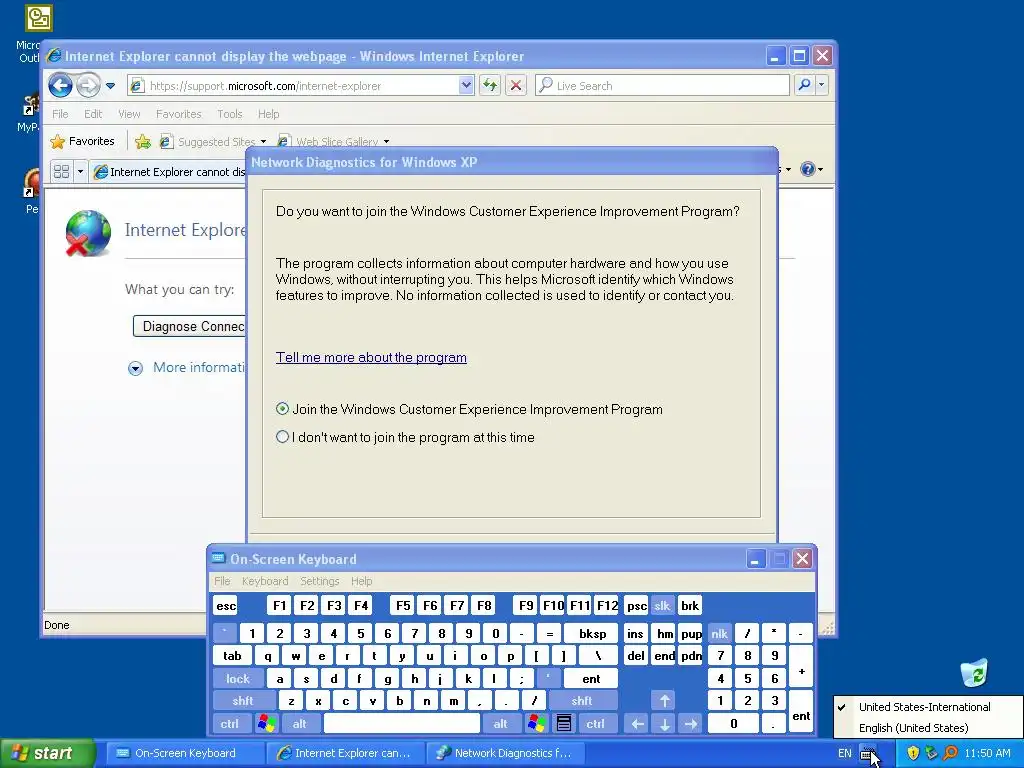Open the search provider dropdown arrow
The height and width of the screenshot is (768, 1024).
coord(822,85)
